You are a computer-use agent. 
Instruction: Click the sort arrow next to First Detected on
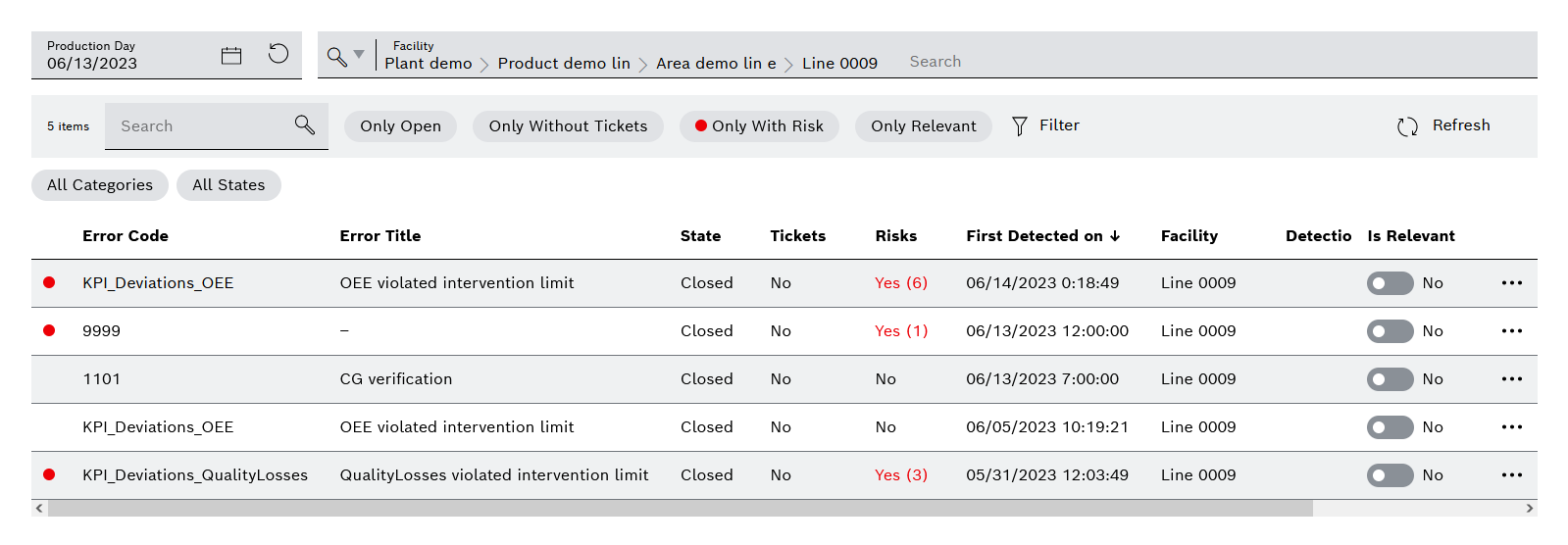[x=1115, y=236]
